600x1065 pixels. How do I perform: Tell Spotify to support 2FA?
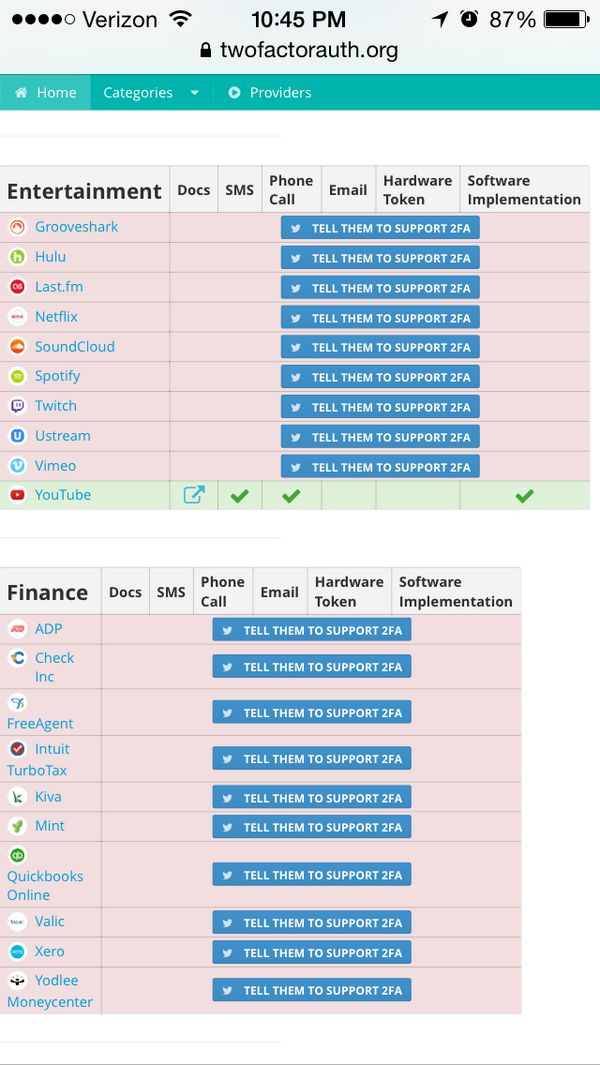pos(380,377)
